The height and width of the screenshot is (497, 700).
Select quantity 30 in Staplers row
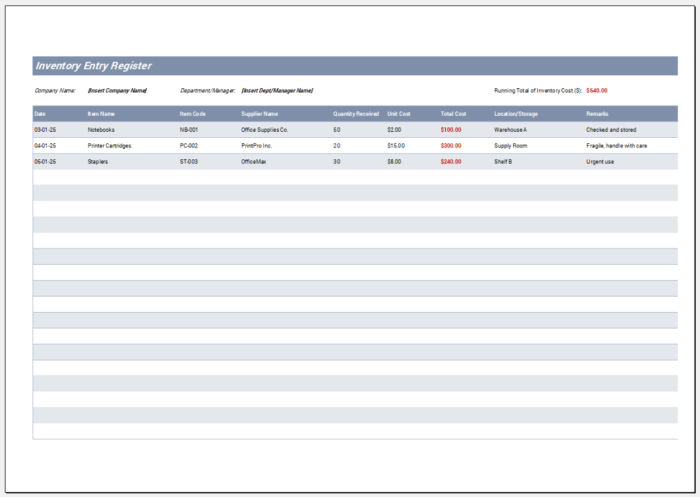337,162
